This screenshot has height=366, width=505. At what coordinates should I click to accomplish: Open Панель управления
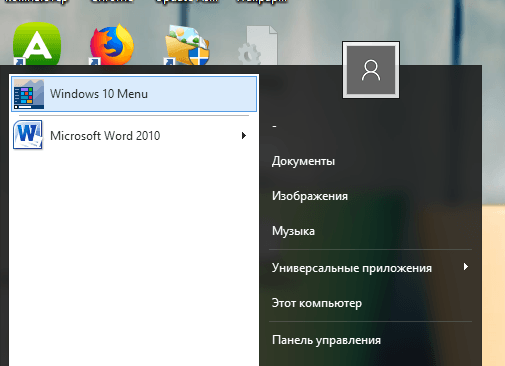click(x=326, y=340)
